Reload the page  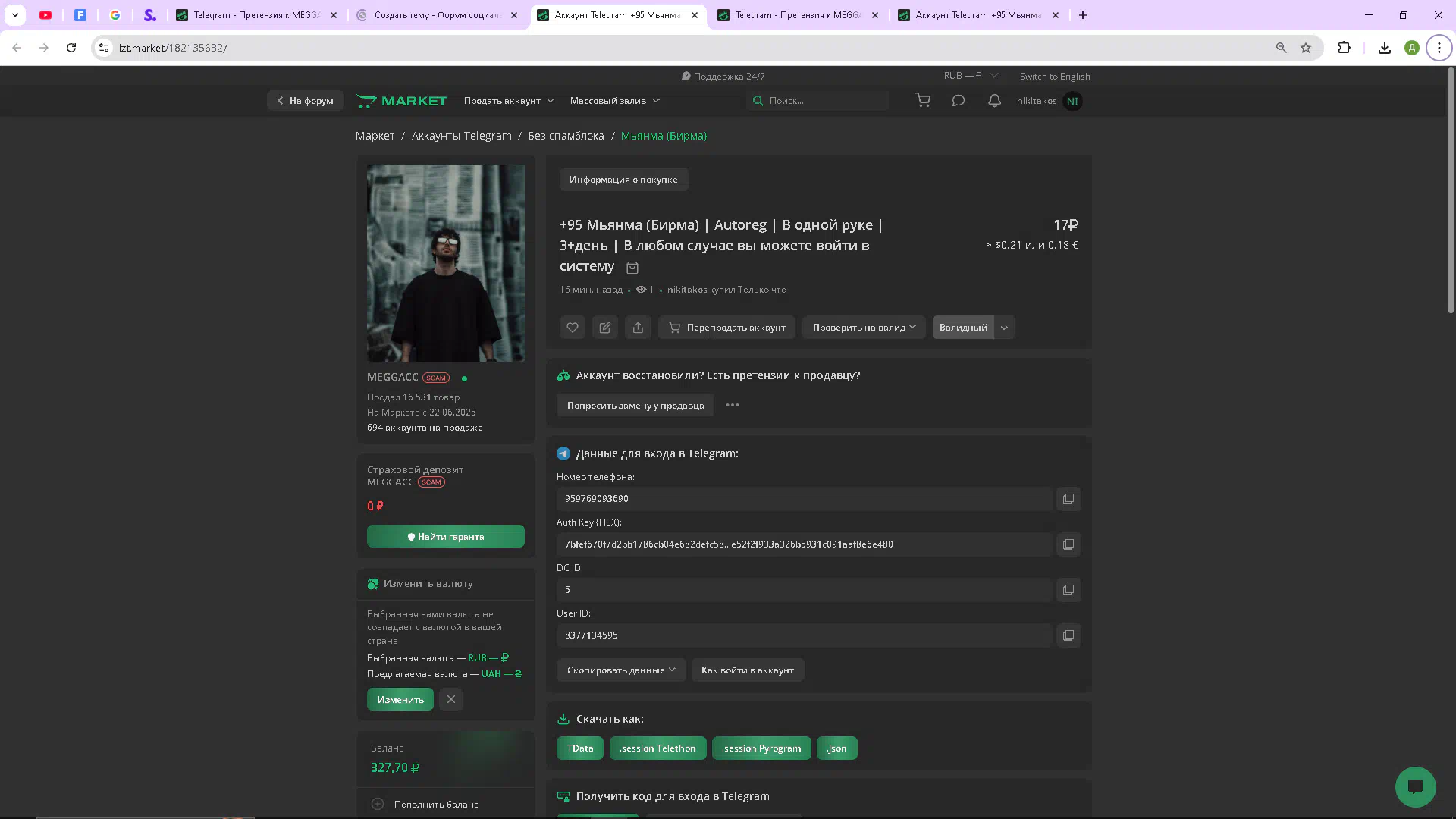pos(71,48)
